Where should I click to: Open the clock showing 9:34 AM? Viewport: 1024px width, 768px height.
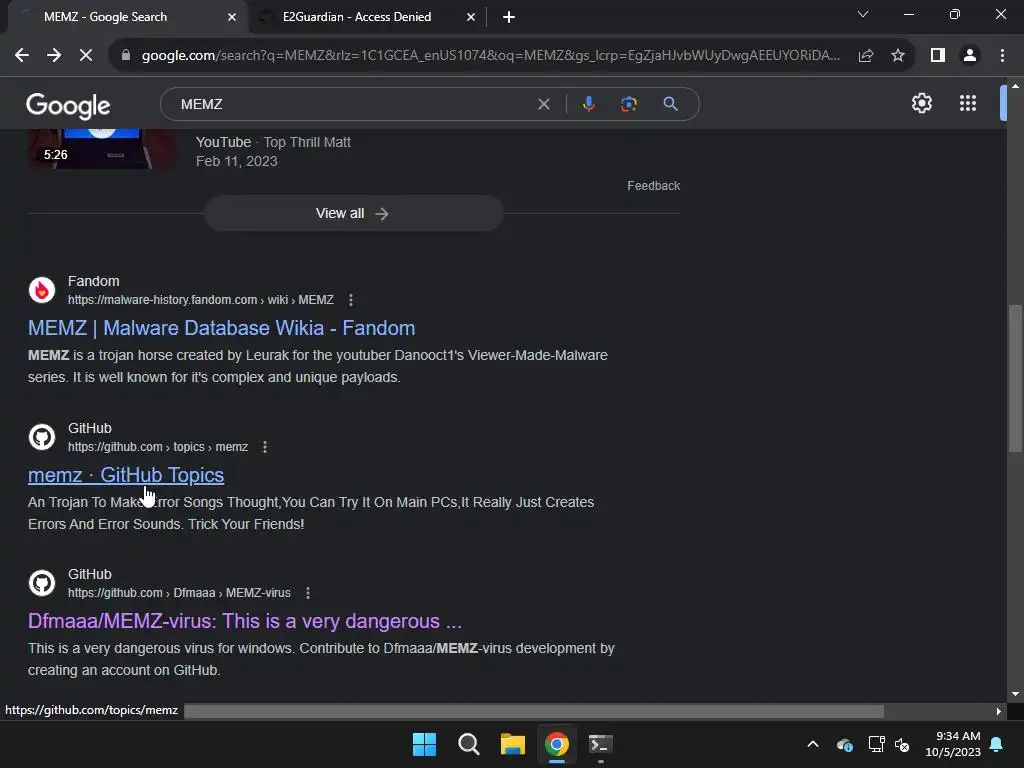point(953,744)
